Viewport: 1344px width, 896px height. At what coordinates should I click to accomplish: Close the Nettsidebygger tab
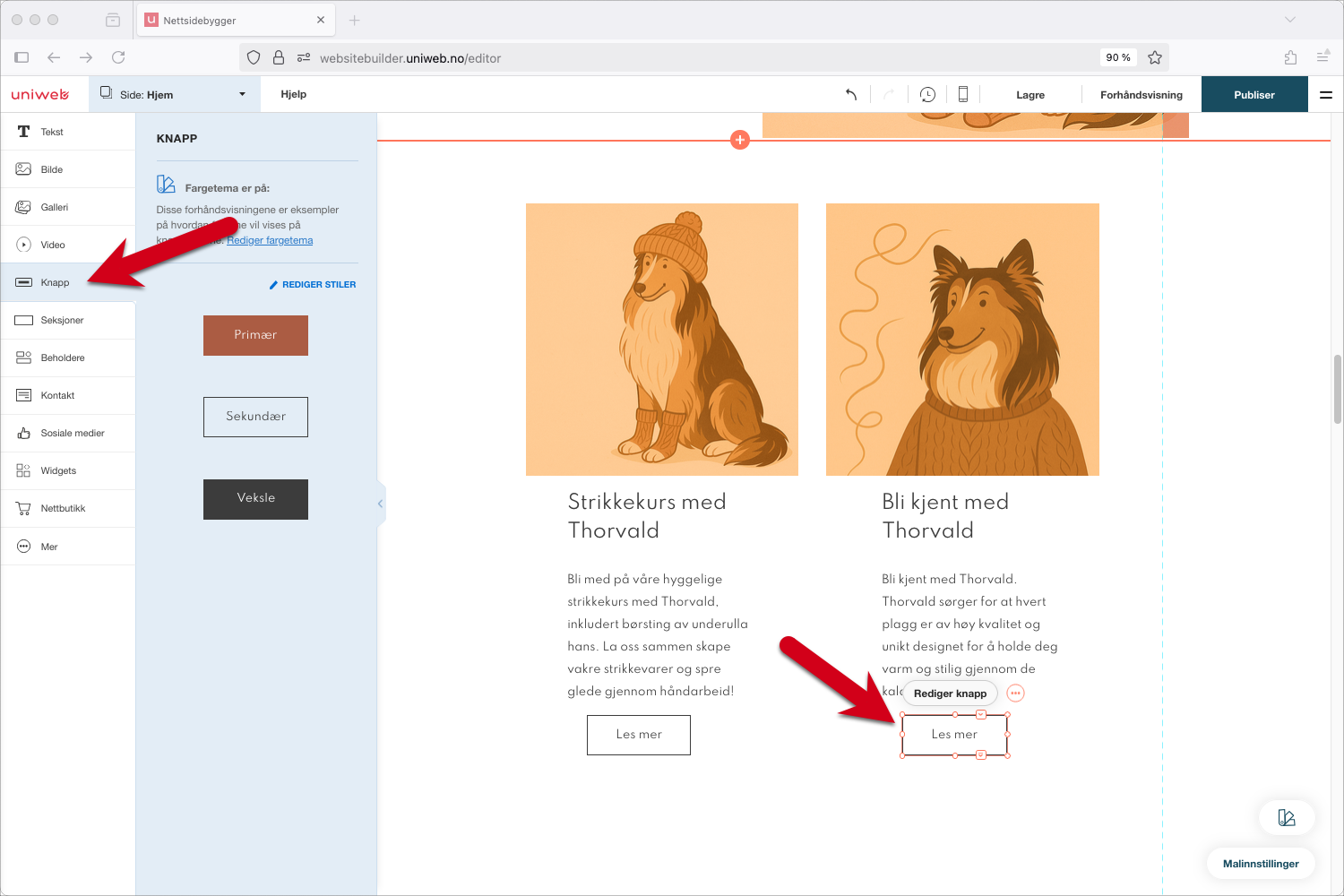point(321,20)
